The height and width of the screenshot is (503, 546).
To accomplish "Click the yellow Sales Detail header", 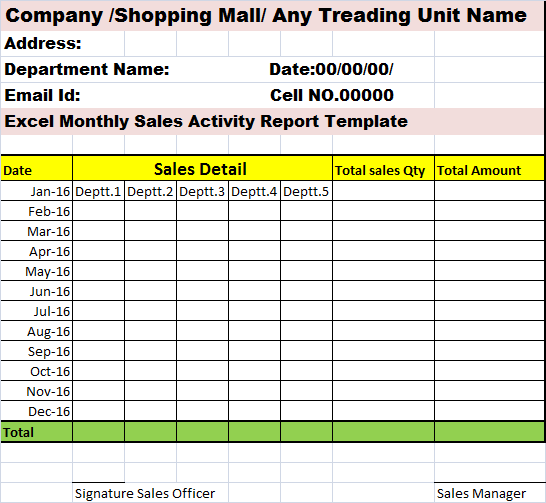I will [x=202, y=168].
